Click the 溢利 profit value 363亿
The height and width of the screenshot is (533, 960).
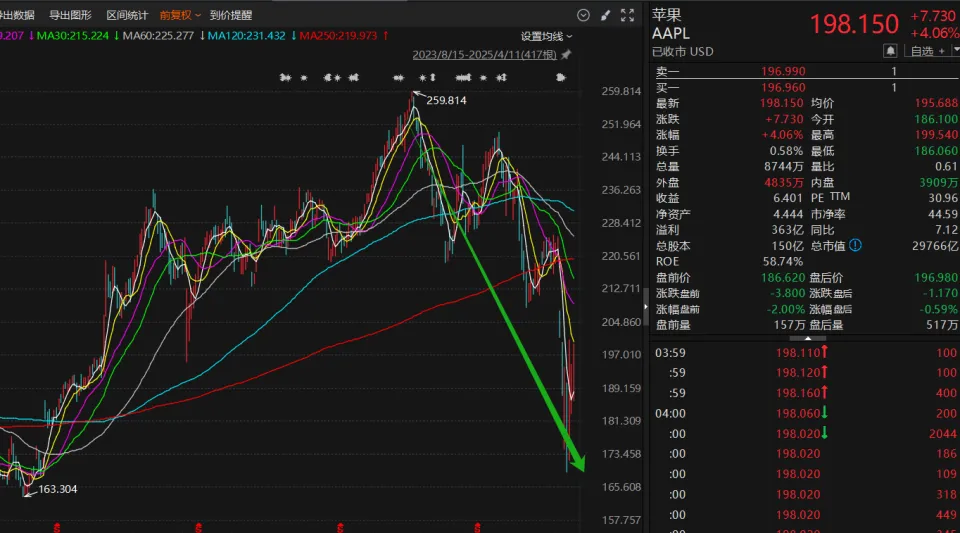[x=787, y=230]
